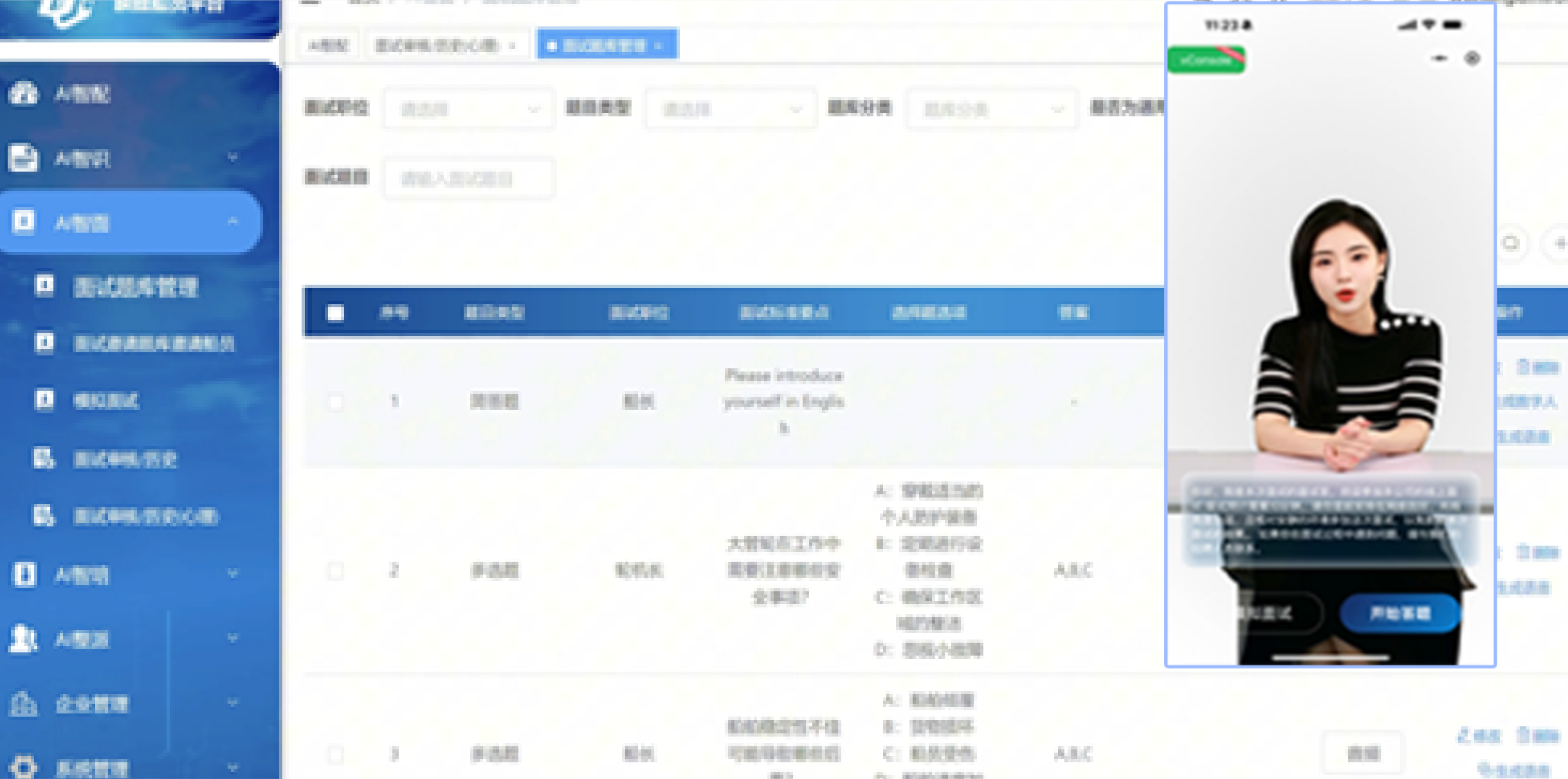Screen dimensions: 1568x779
Task: Click the 序号 column header
Action: 394,313
